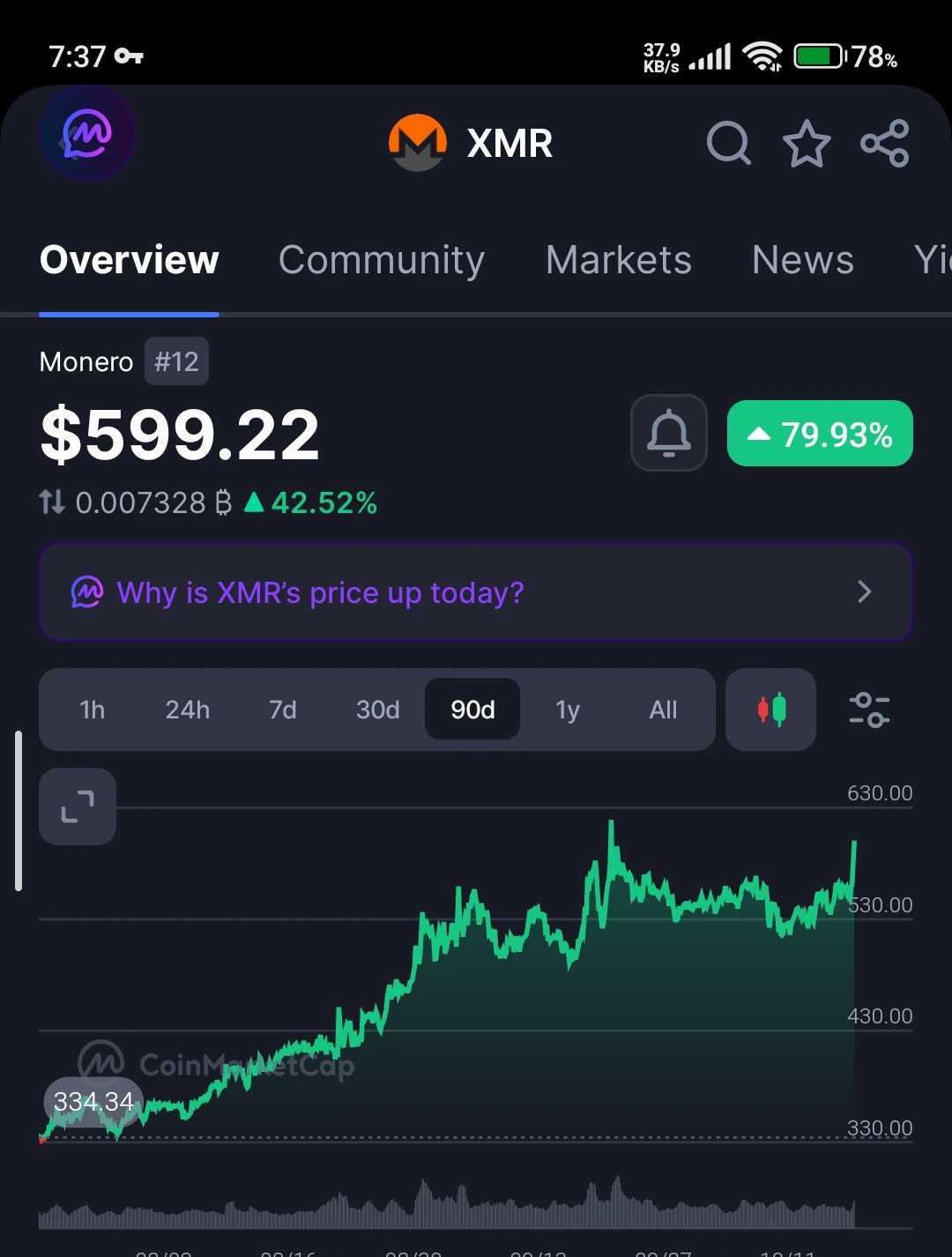The width and height of the screenshot is (952, 1257).
Task: Show the All time chart range
Action: click(664, 710)
